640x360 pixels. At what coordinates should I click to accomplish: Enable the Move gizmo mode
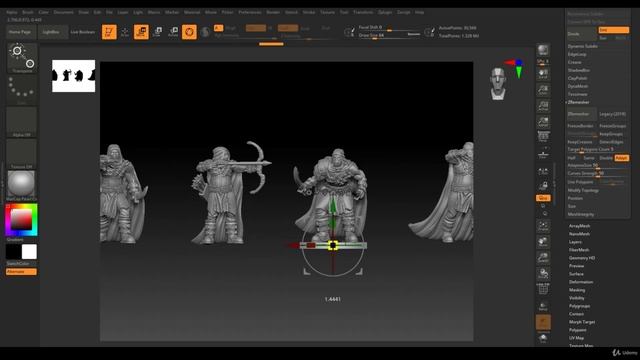[x=141, y=32]
